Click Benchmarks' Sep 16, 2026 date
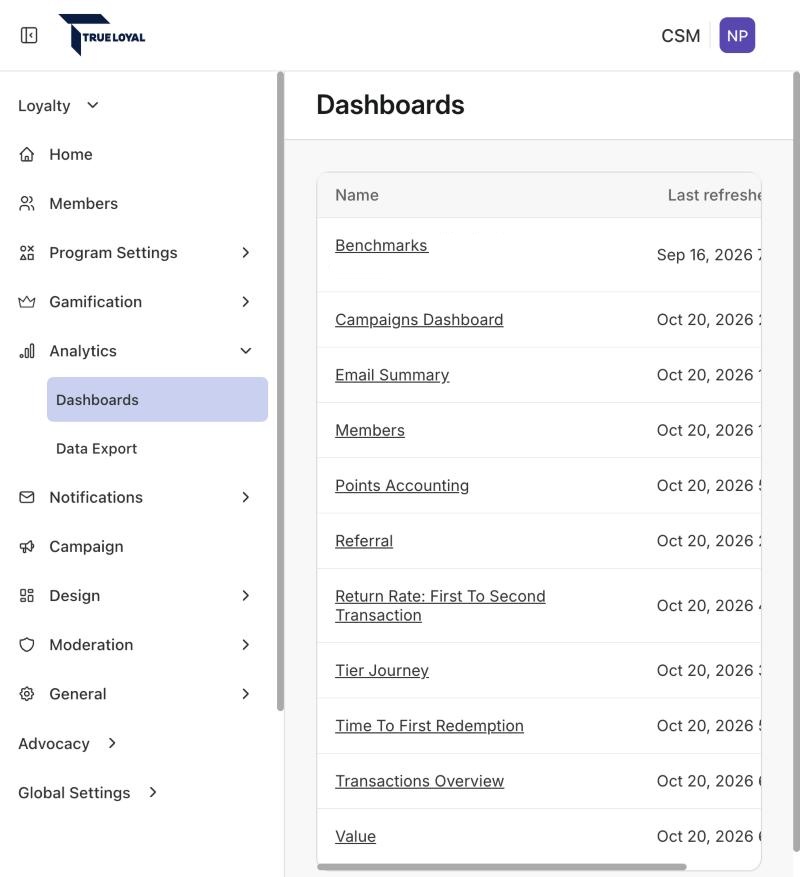This screenshot has width=800, height=877. [709, 254]
